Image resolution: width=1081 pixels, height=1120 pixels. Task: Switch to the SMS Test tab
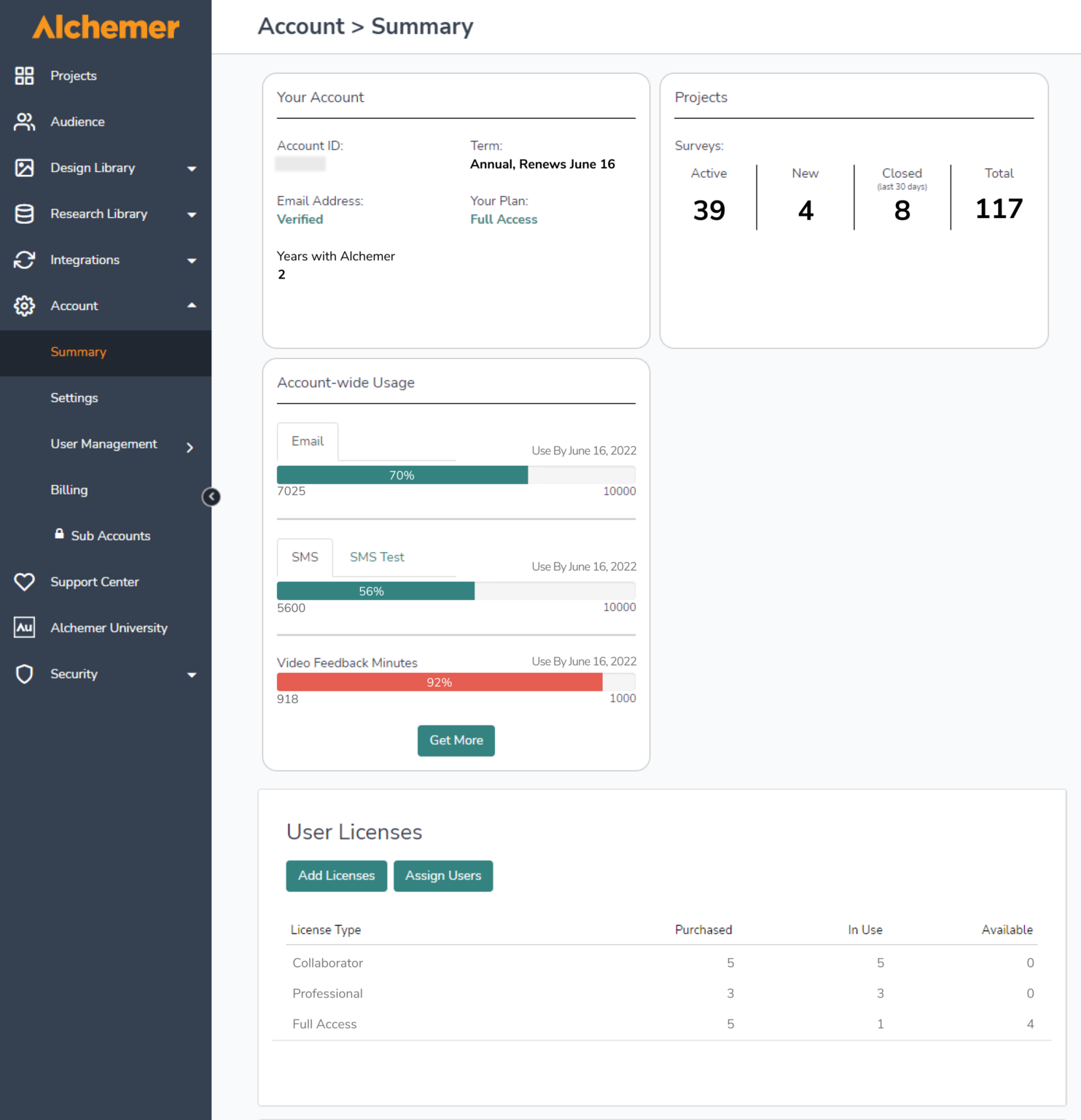tap(376, 557)
